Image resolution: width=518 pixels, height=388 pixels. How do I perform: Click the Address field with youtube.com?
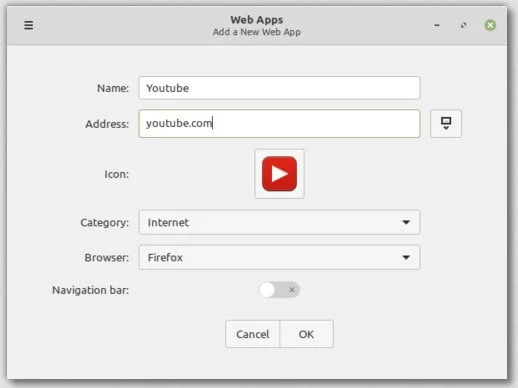(279, 123)
